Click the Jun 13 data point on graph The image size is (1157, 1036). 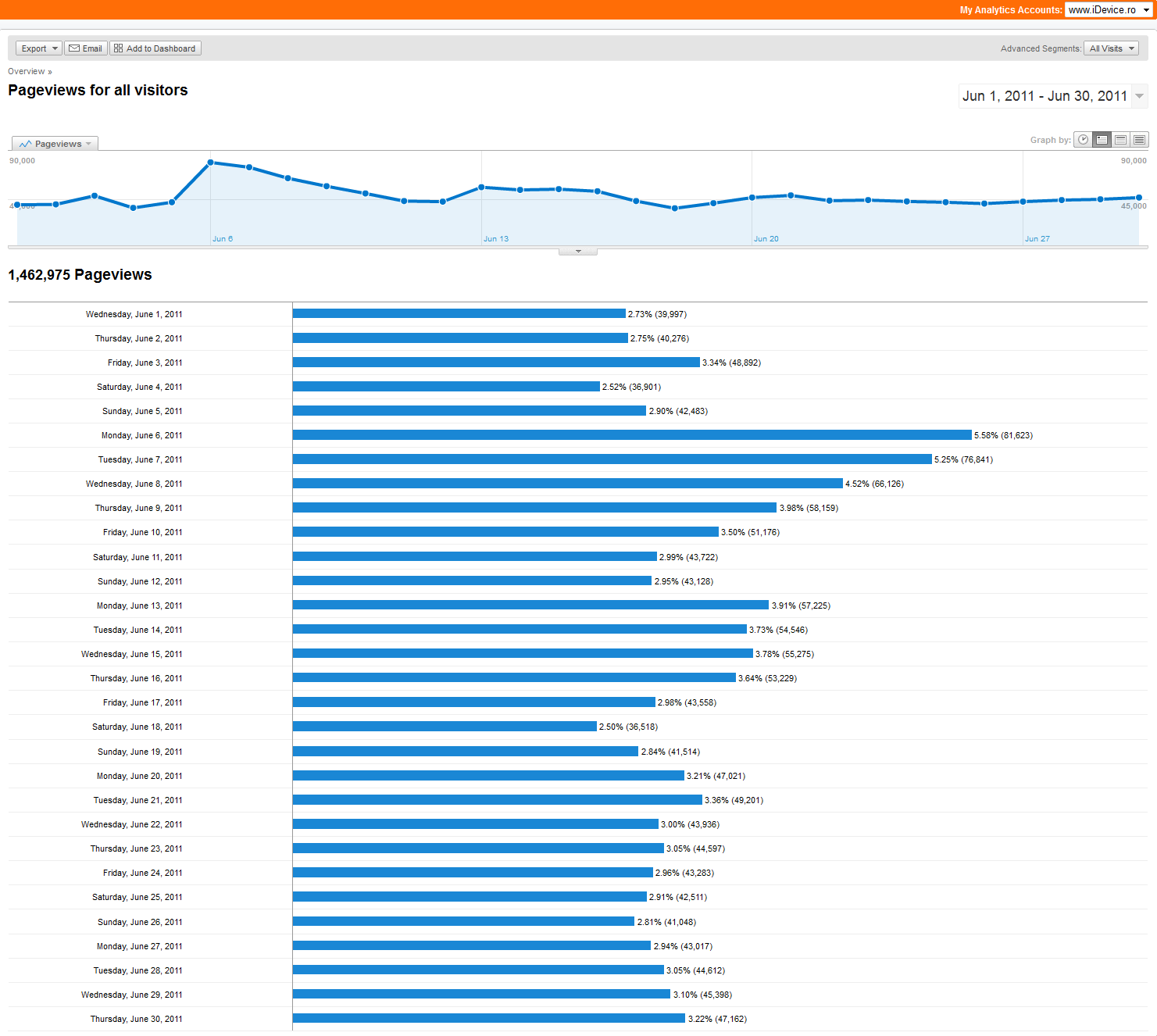pyautogui.click(x=481, y=188)
